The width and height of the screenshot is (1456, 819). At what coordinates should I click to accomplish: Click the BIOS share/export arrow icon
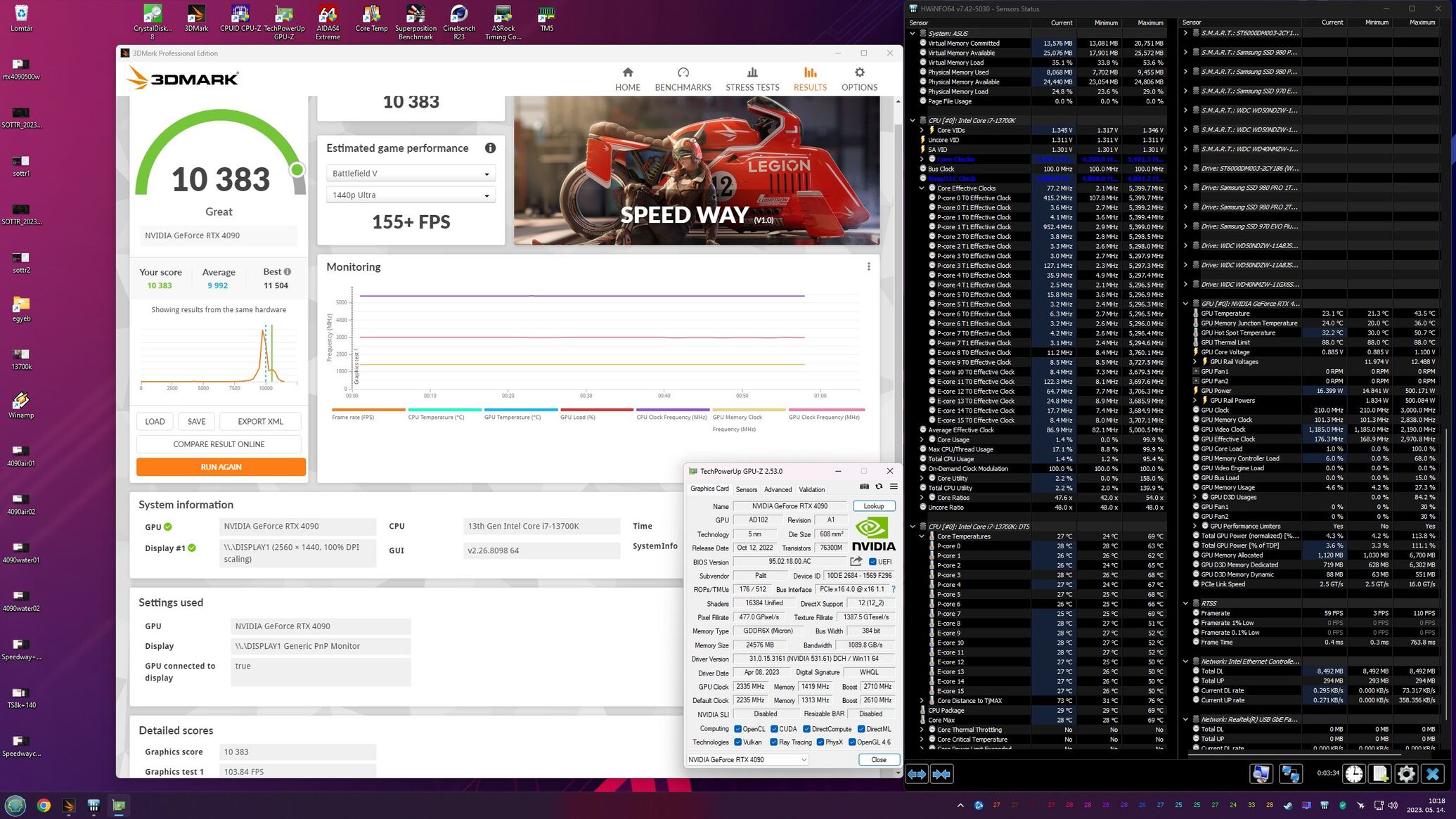(x=856, y=562)
